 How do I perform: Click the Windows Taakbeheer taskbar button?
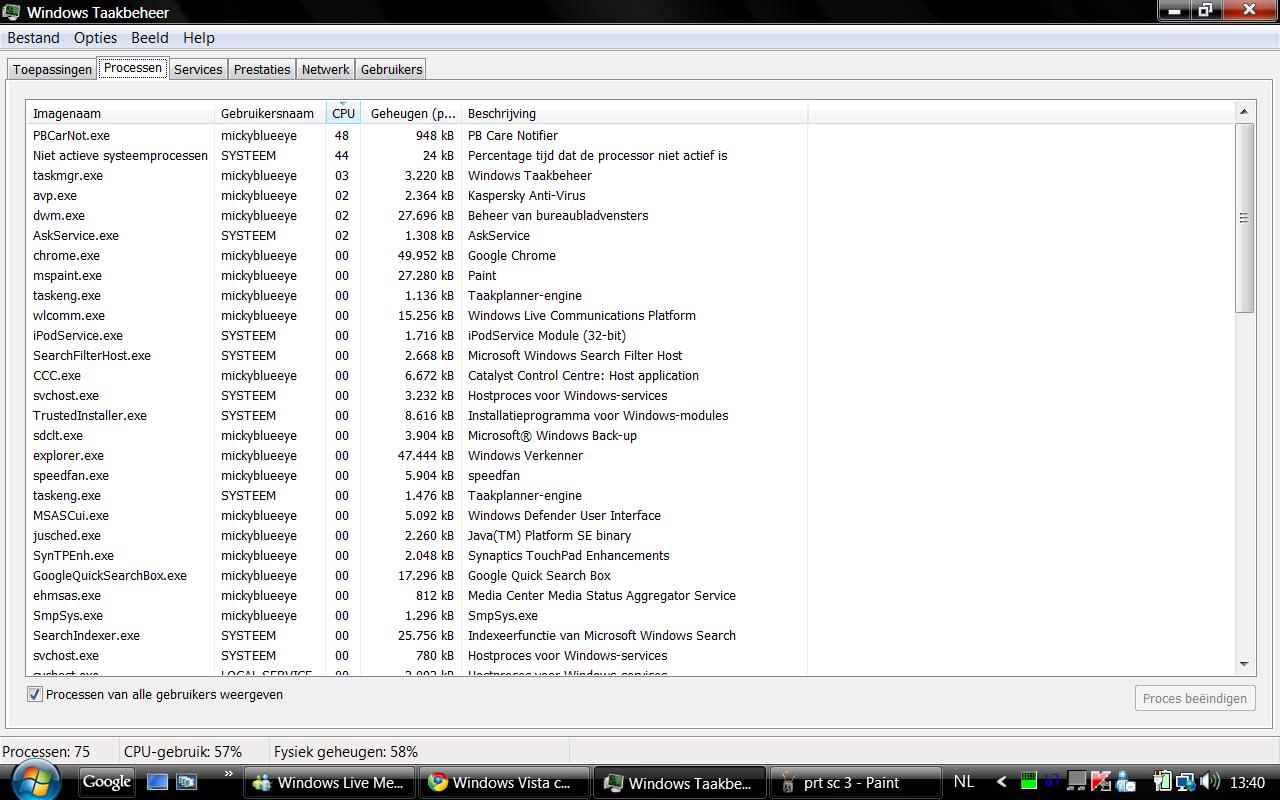click(679, 783)
